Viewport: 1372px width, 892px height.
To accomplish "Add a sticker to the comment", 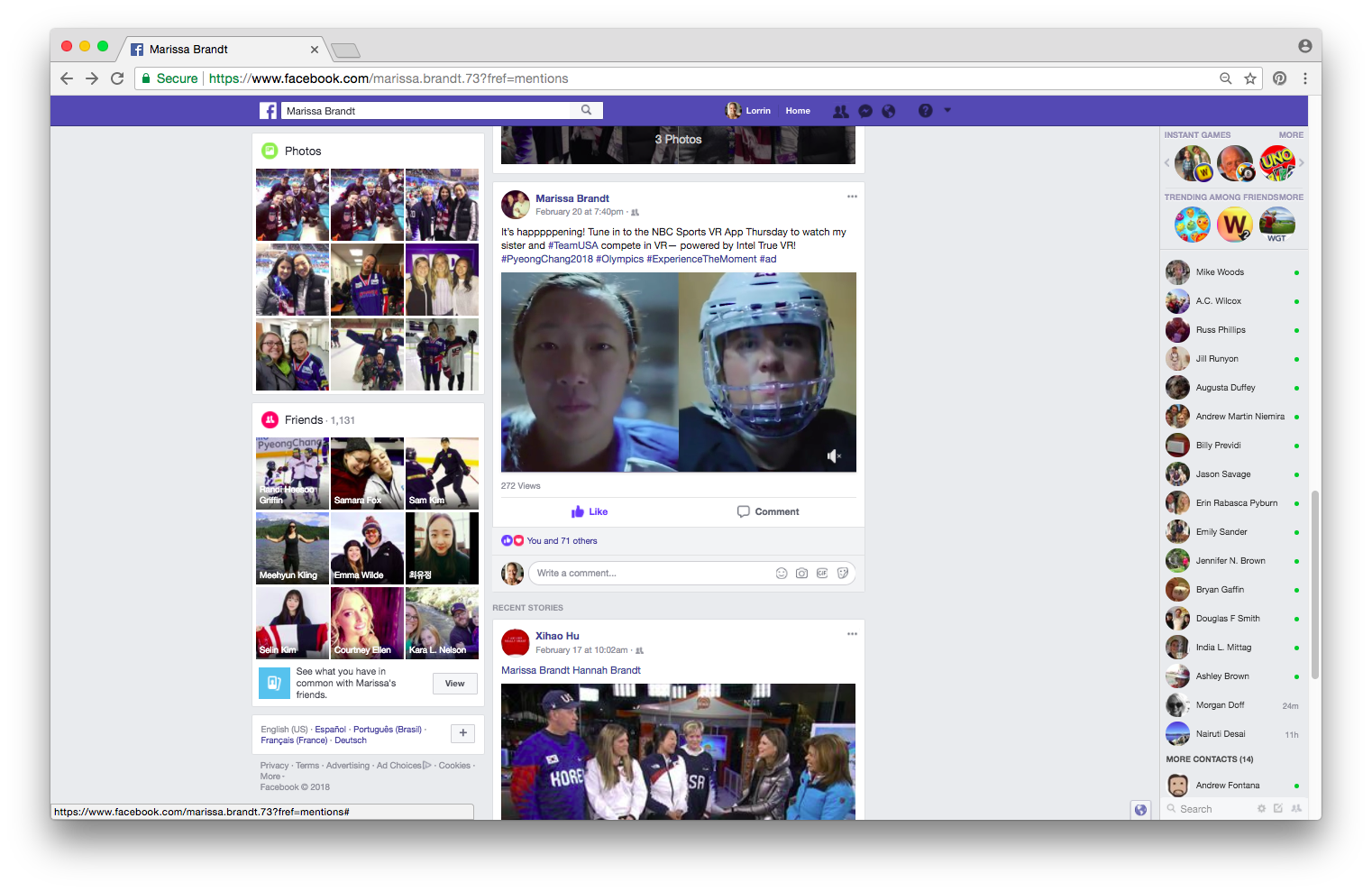I will pos(843,573).
